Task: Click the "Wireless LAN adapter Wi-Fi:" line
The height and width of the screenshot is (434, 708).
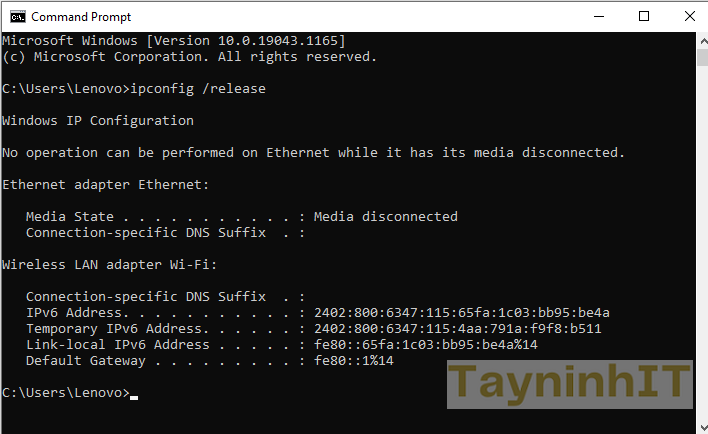Action: 110,265
